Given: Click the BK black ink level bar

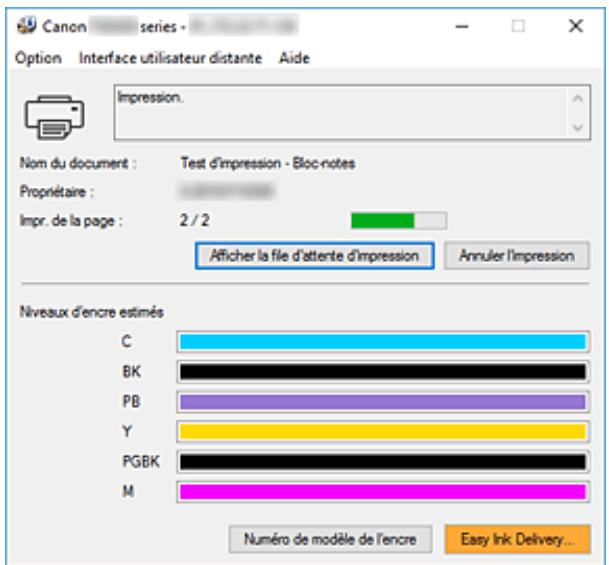Looking at the screenshot, I should [x=383, y=372].
